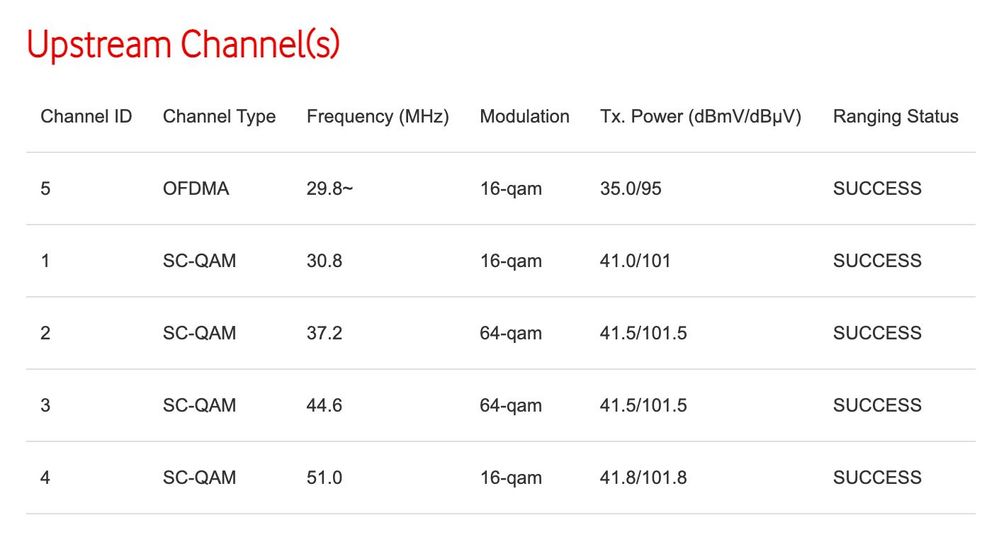Screen dimensions: 999x537
Task: Select the 41.8/101.8 power value
Action: tap(643, 478)
